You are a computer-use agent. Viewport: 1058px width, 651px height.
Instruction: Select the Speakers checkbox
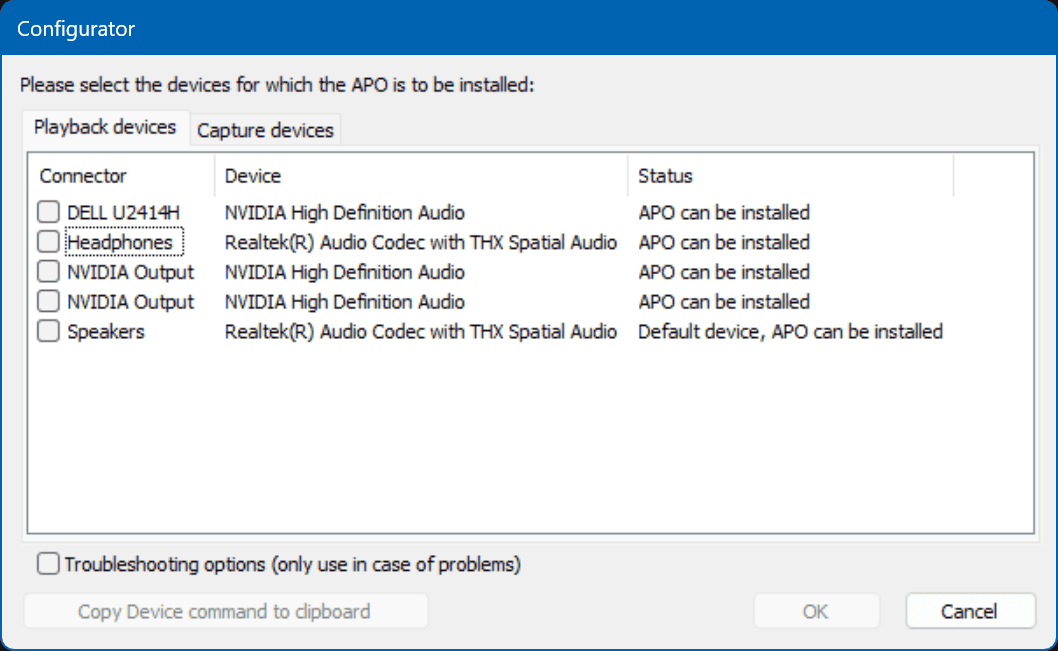click(x=48, y=332)
